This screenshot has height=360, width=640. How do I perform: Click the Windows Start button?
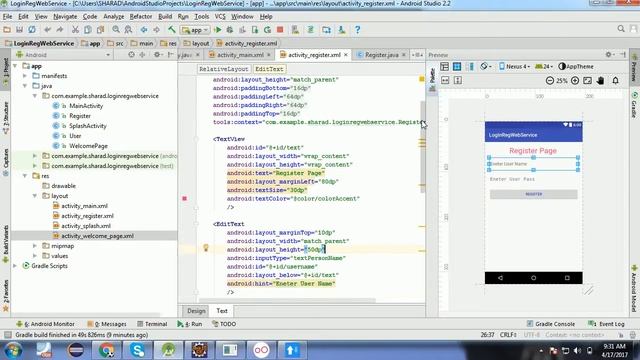coord(13,350)
